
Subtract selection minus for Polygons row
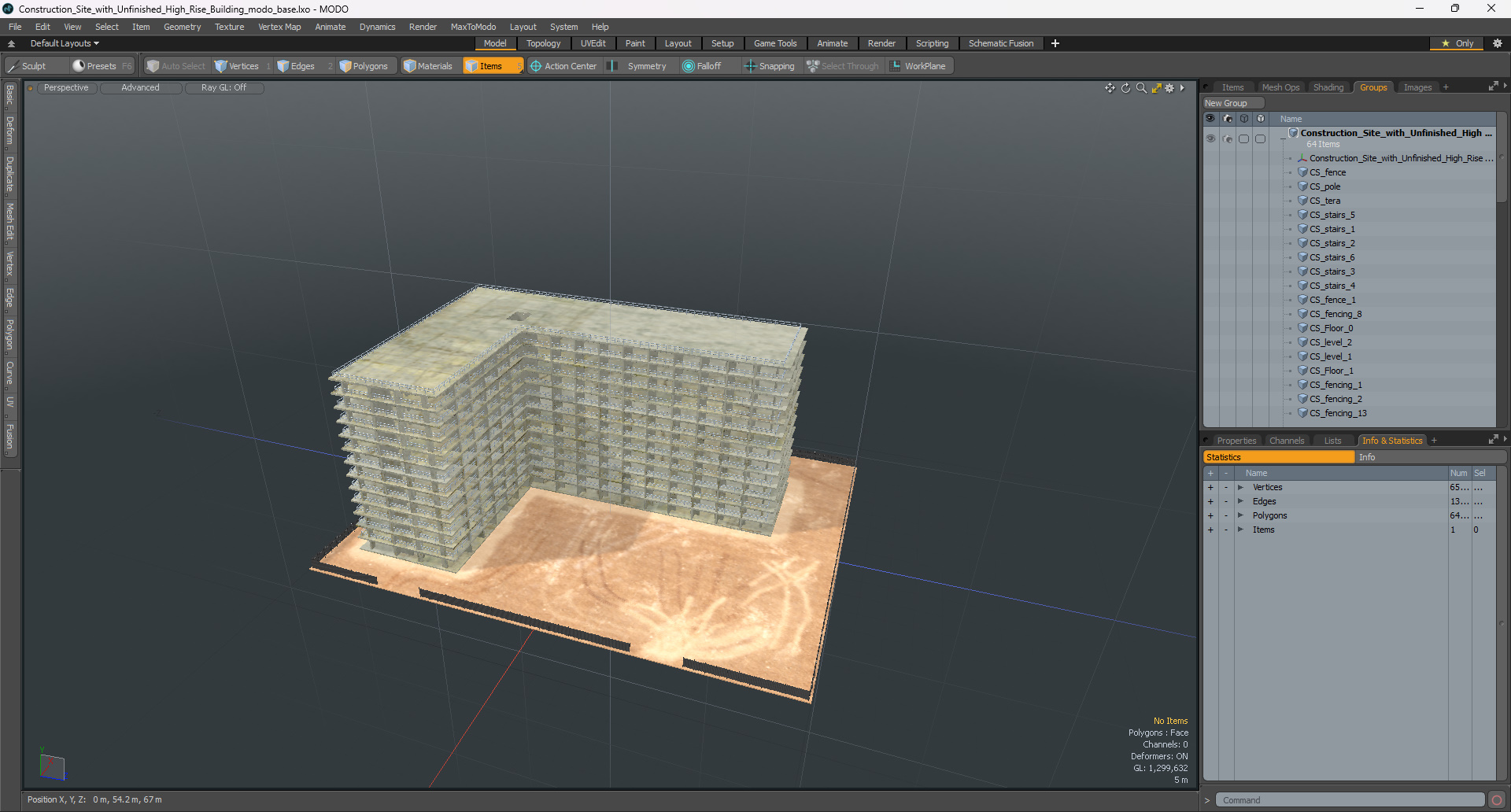[x=1226, y=516]
